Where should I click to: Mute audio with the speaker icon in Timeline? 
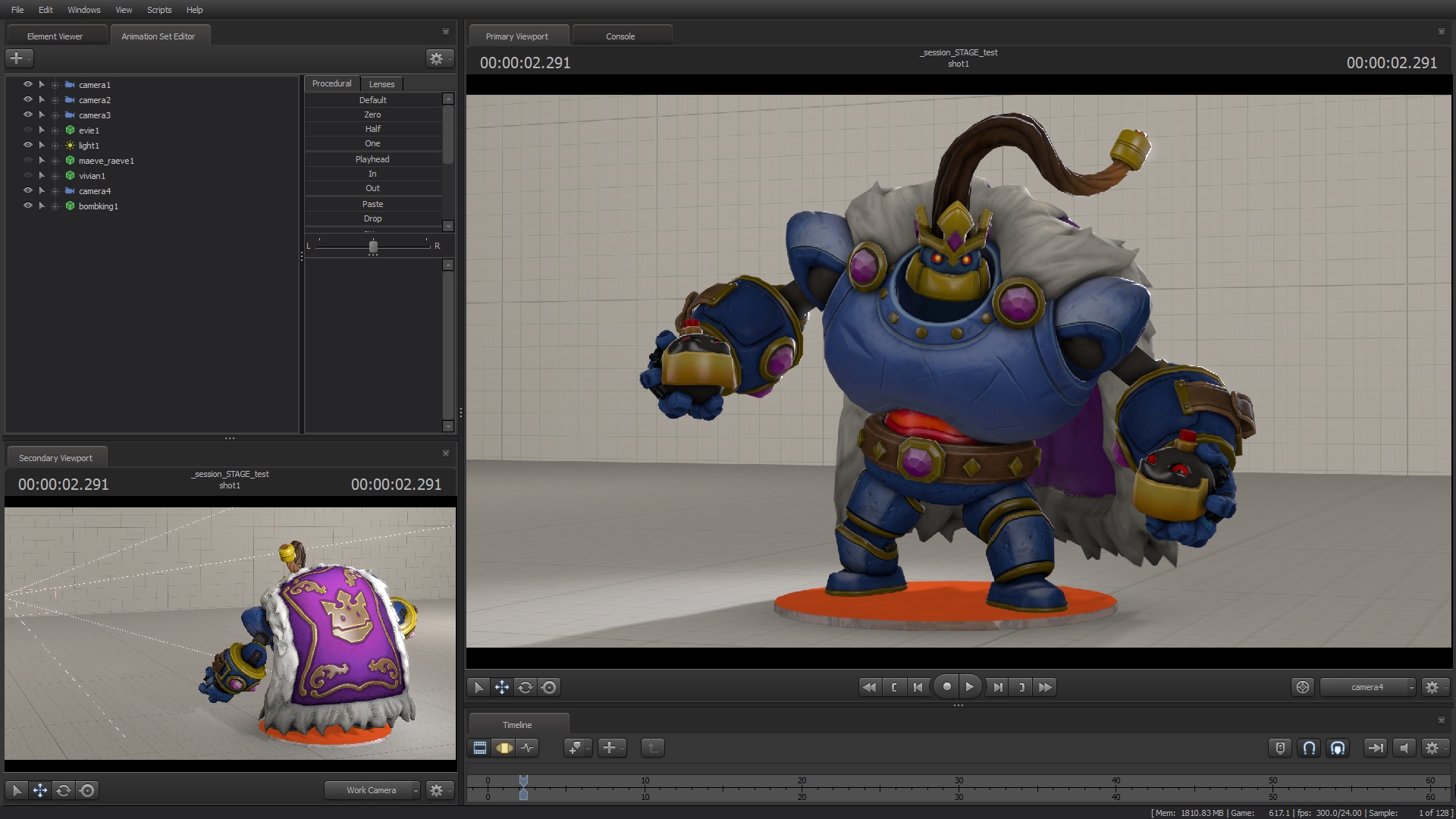coord(1404,748)
